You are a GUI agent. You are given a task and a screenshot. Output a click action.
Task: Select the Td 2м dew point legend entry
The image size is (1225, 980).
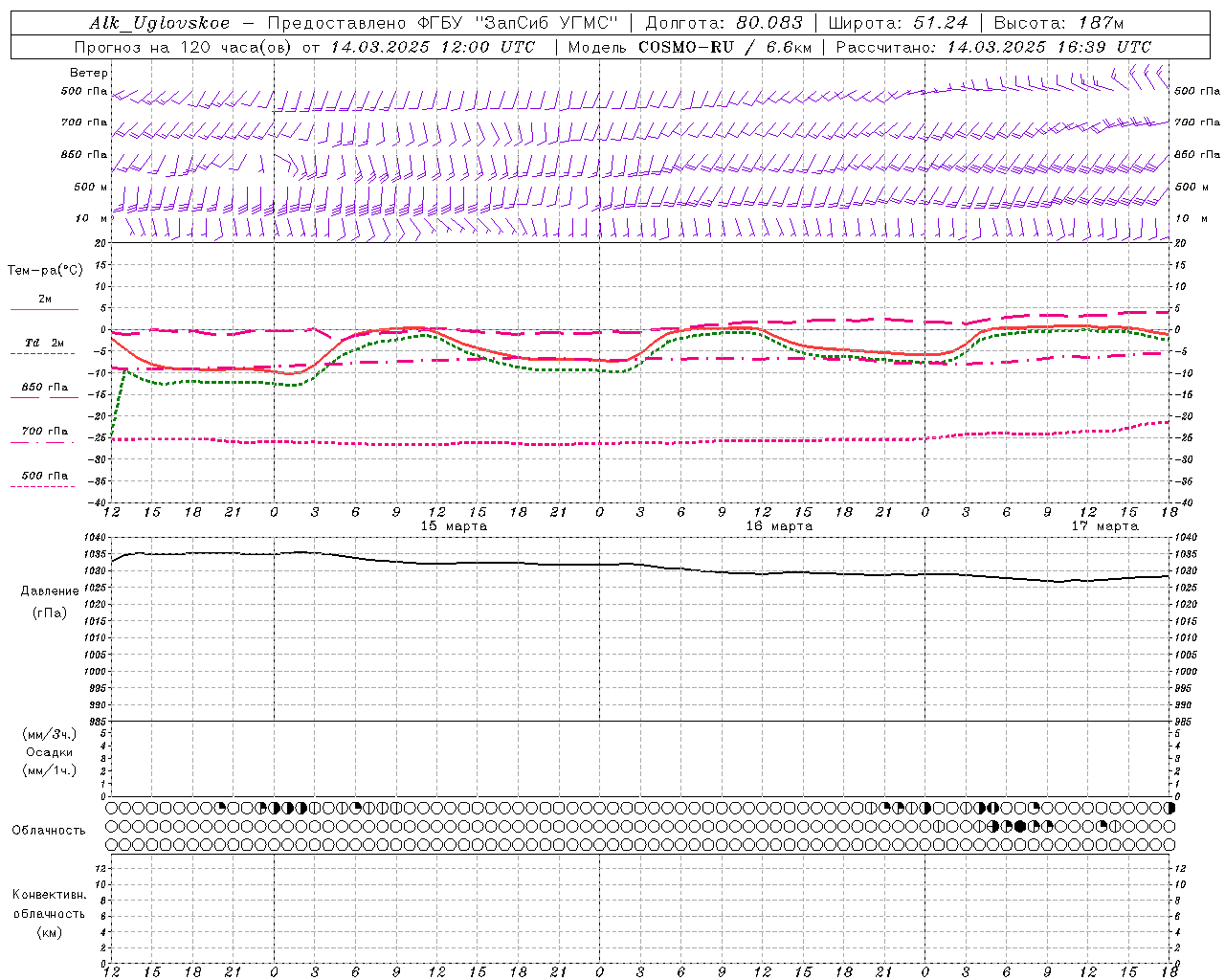click(45, 343)
